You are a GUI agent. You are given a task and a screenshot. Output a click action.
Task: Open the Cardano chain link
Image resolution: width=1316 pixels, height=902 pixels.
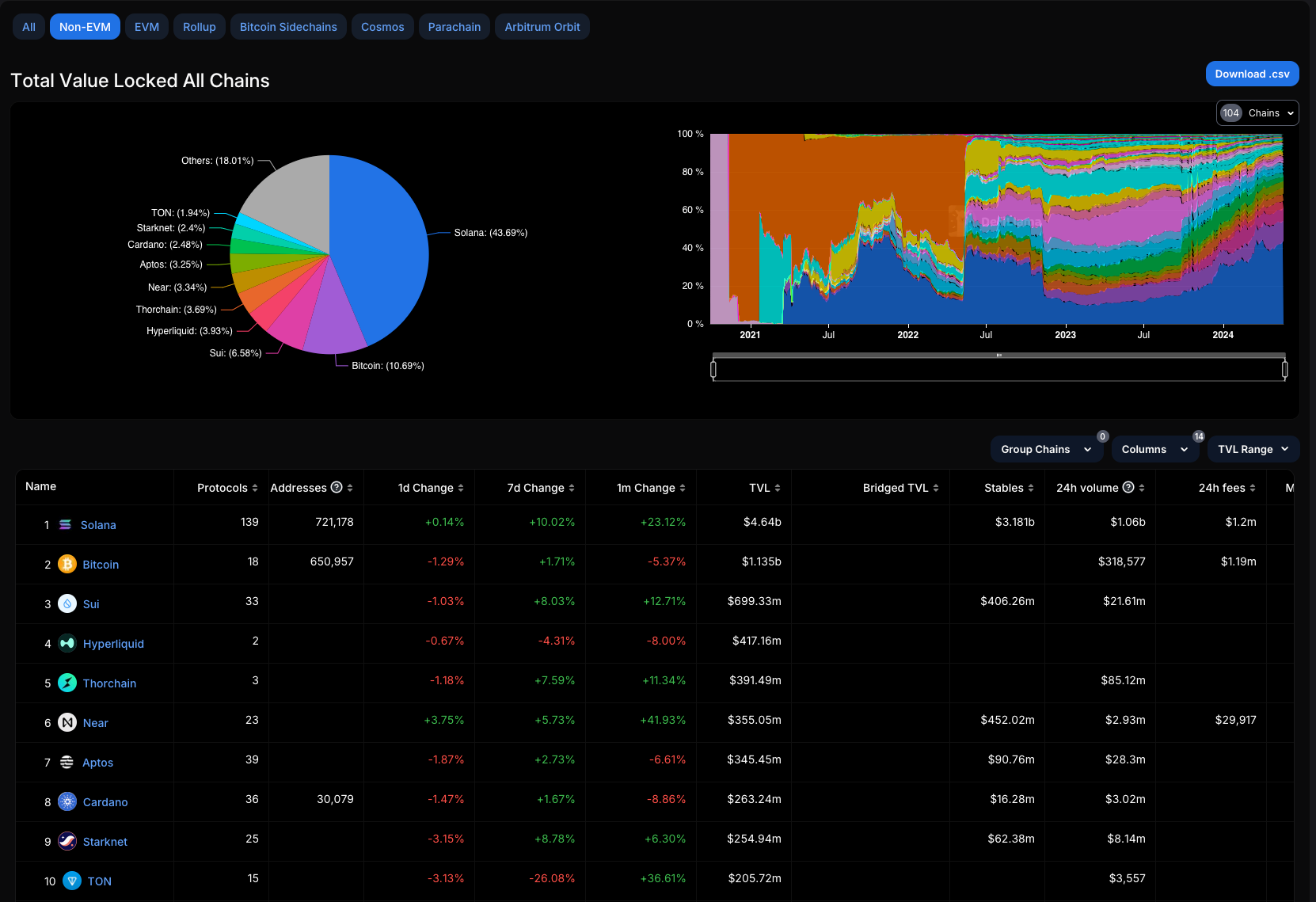(x=105, y=802)
